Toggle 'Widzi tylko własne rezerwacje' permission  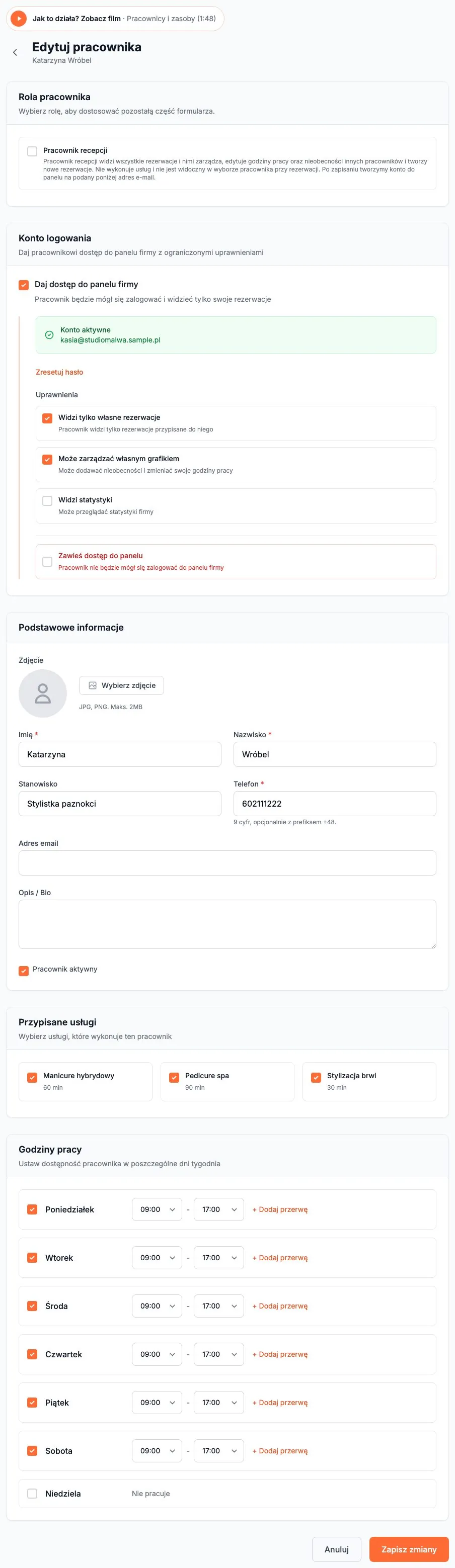coord(47,418)
